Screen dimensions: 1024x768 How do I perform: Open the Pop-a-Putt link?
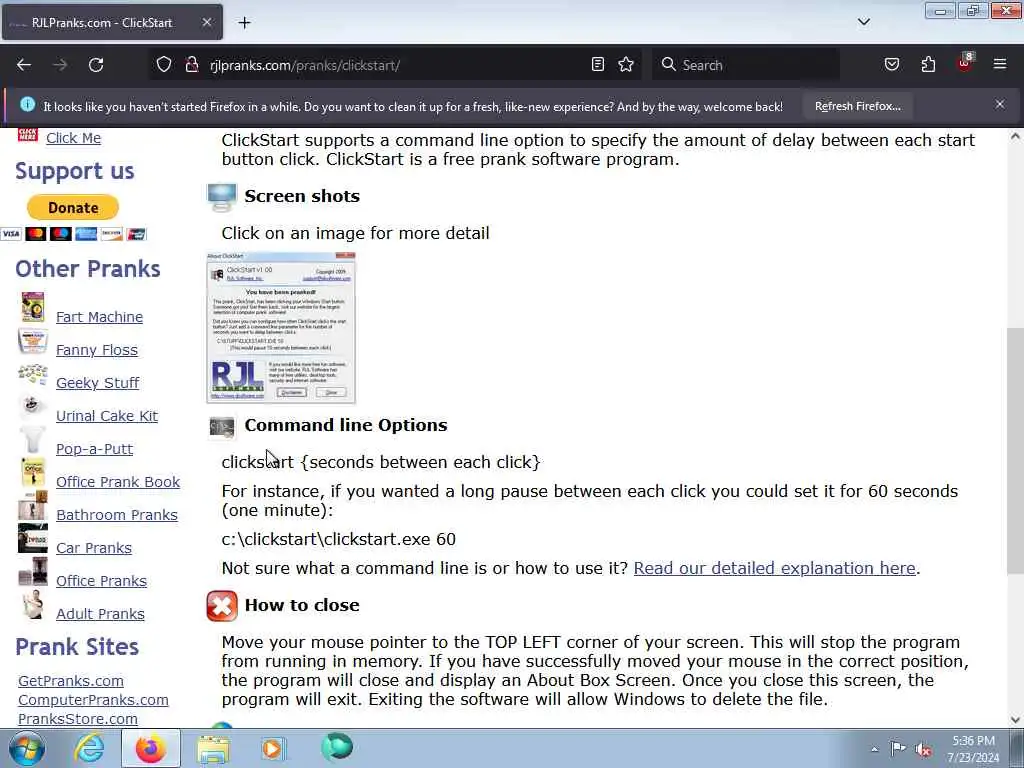point(94,449)
